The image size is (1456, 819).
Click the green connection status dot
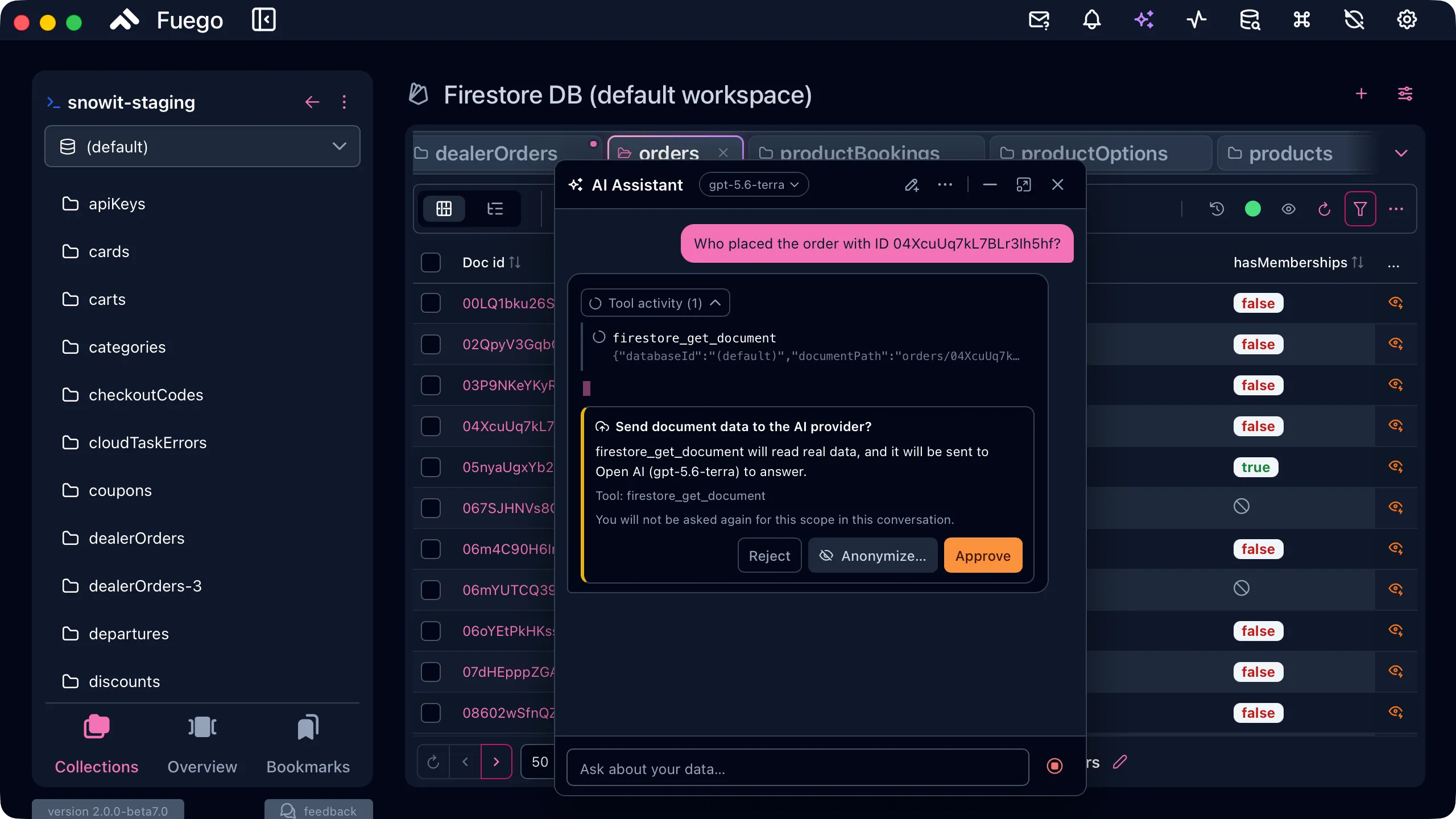click(1253, 209)
